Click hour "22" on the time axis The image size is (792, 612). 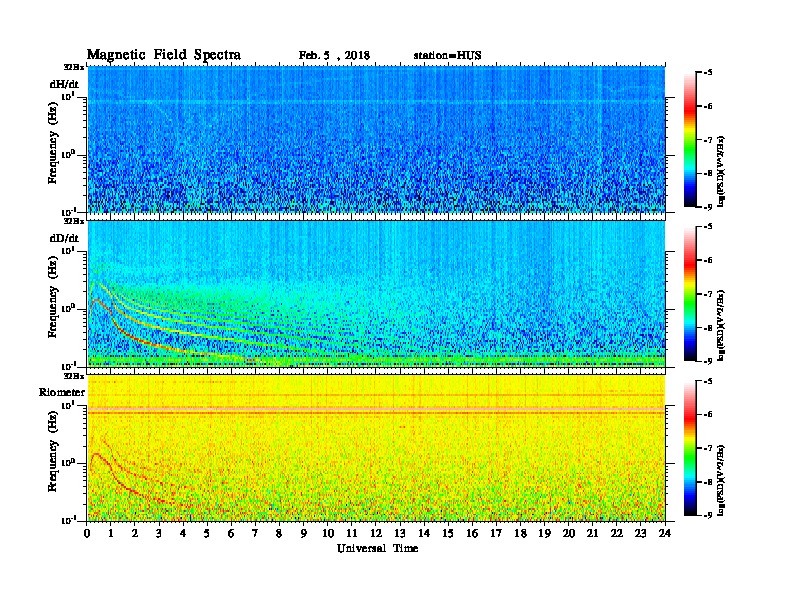click(x=617, y=534)
